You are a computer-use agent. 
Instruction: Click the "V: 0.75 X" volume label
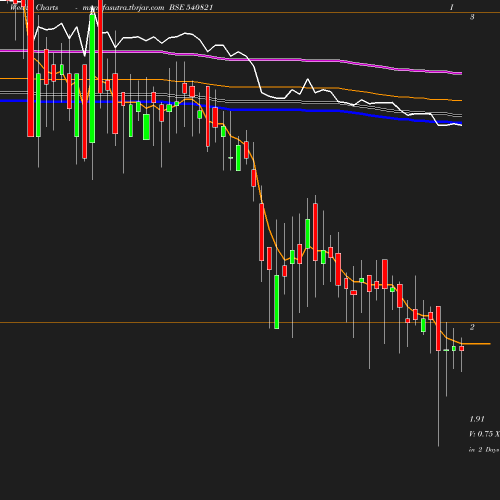(484, 434)
